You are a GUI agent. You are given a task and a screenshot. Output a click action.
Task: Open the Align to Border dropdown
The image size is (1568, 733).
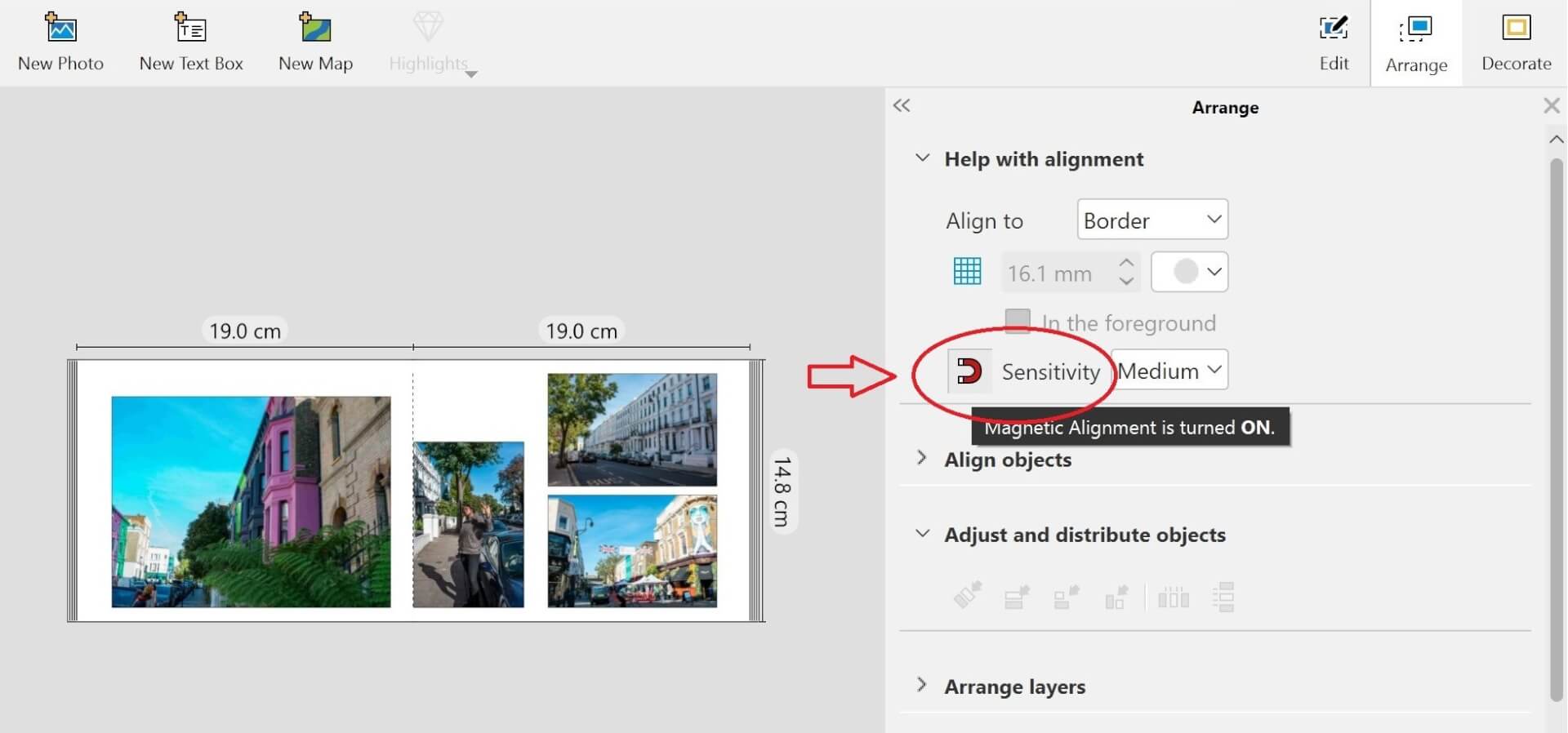point(1151,220)
